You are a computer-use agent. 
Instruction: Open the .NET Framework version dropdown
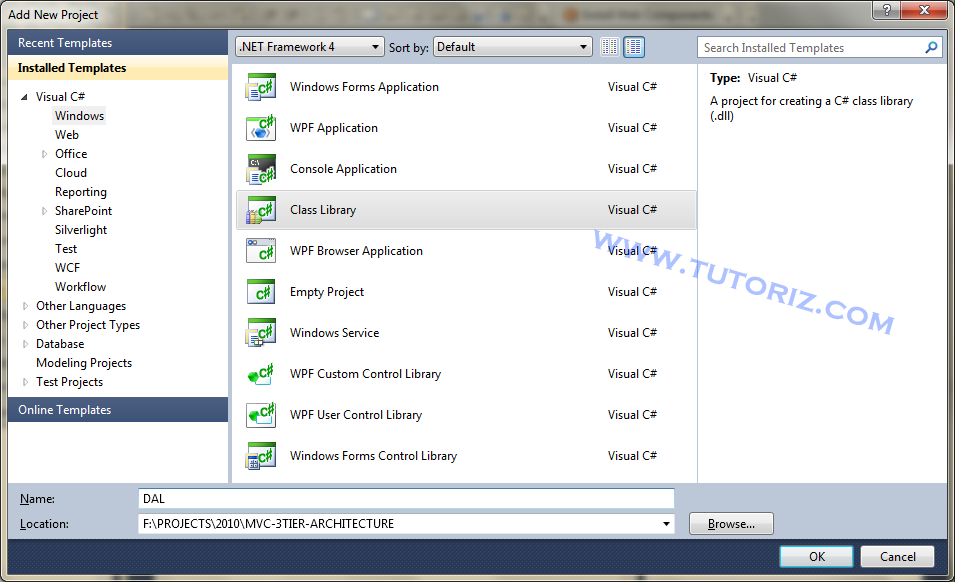(x=374, y=46)
